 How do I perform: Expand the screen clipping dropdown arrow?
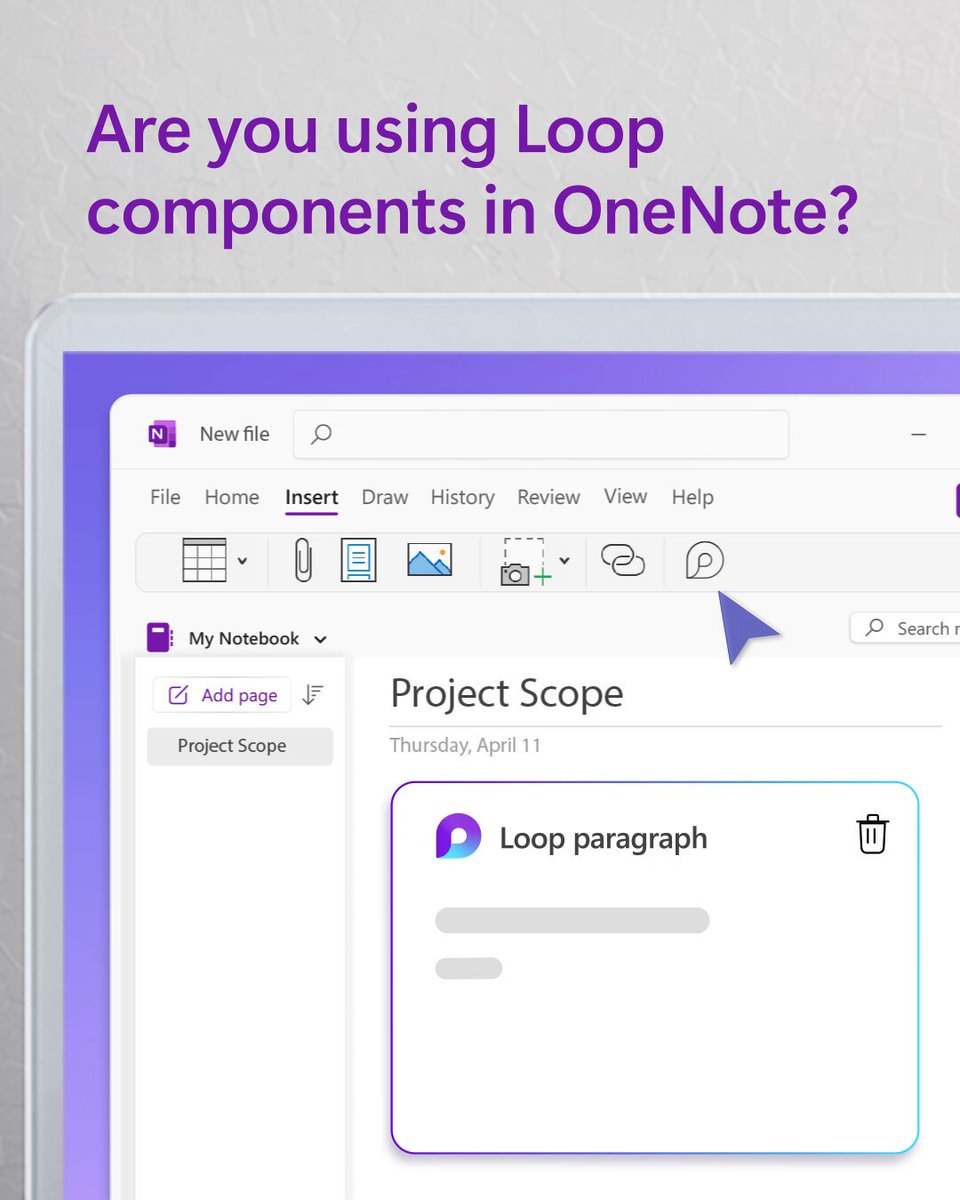(x=564, y=561)
